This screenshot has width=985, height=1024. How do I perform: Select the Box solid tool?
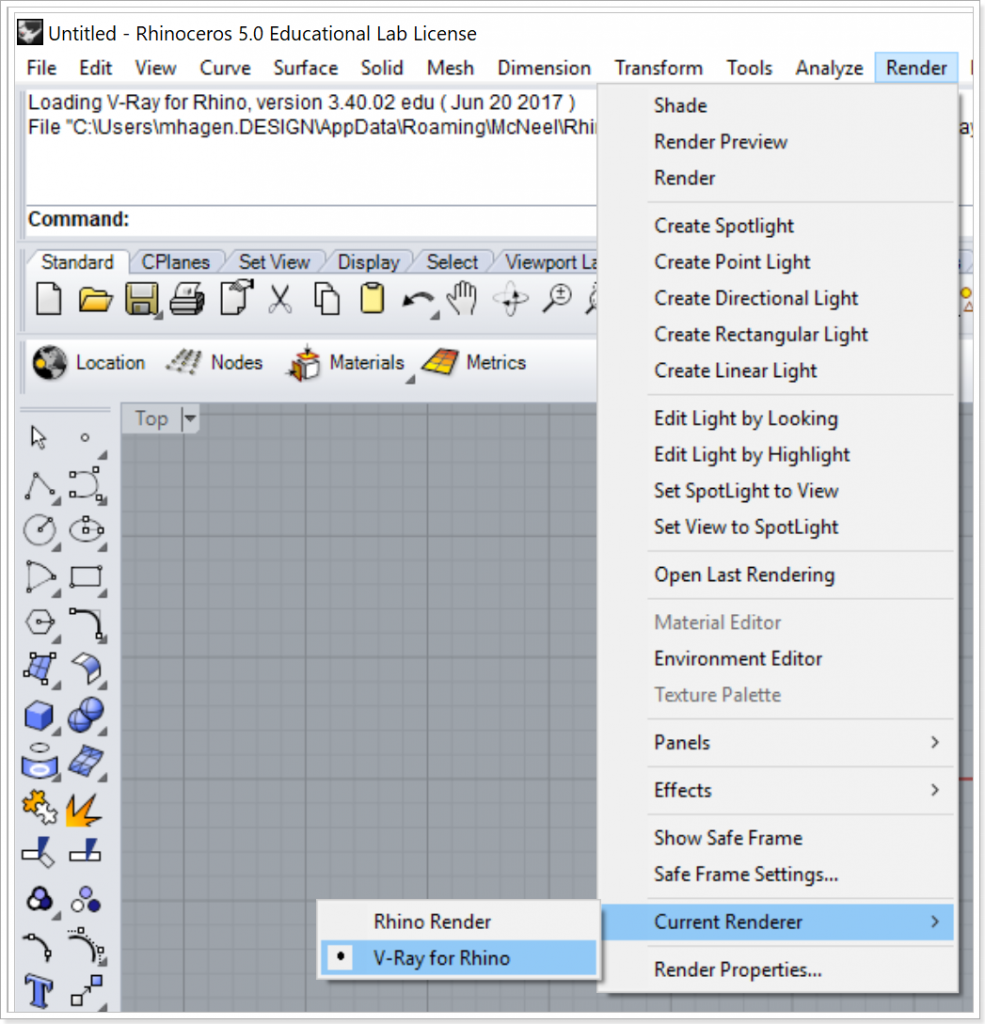[x=39, y=715]
